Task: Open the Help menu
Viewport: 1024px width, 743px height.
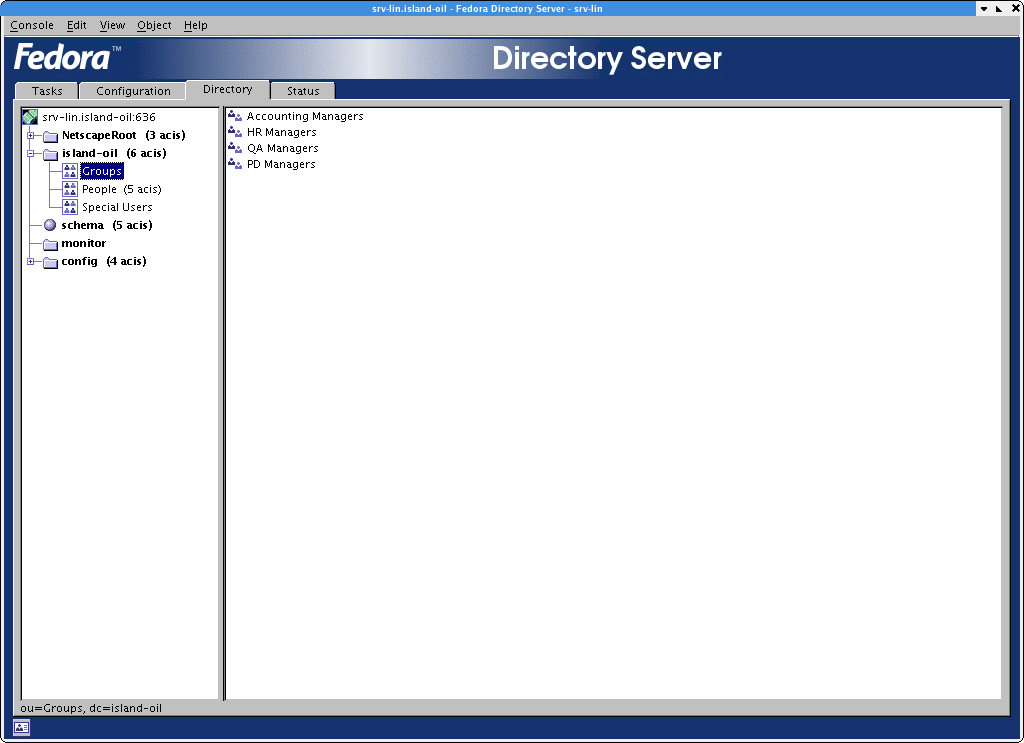Action: (x=195, y=25)
